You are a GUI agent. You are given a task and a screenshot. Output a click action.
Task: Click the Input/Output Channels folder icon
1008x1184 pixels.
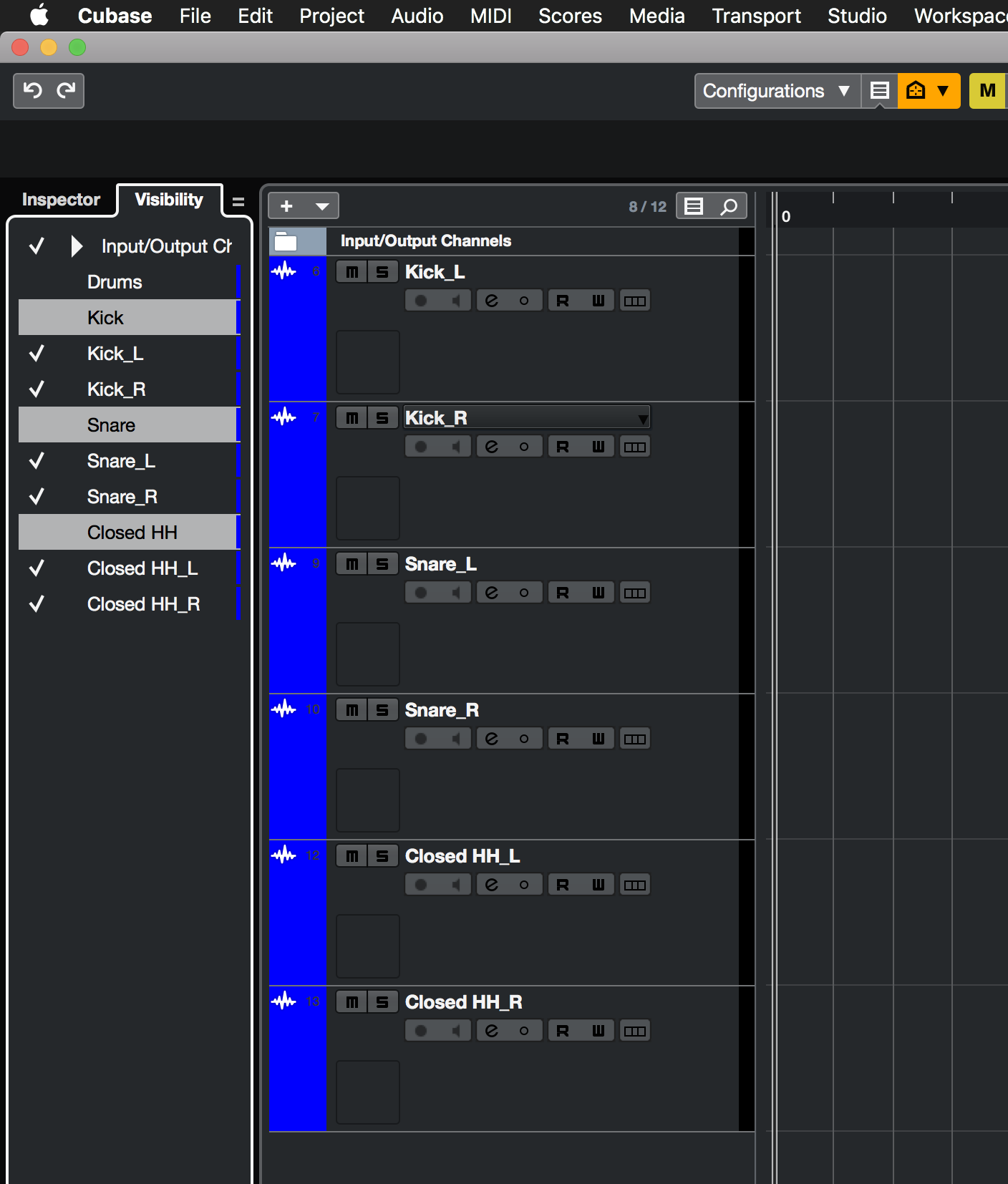(286, 241)
